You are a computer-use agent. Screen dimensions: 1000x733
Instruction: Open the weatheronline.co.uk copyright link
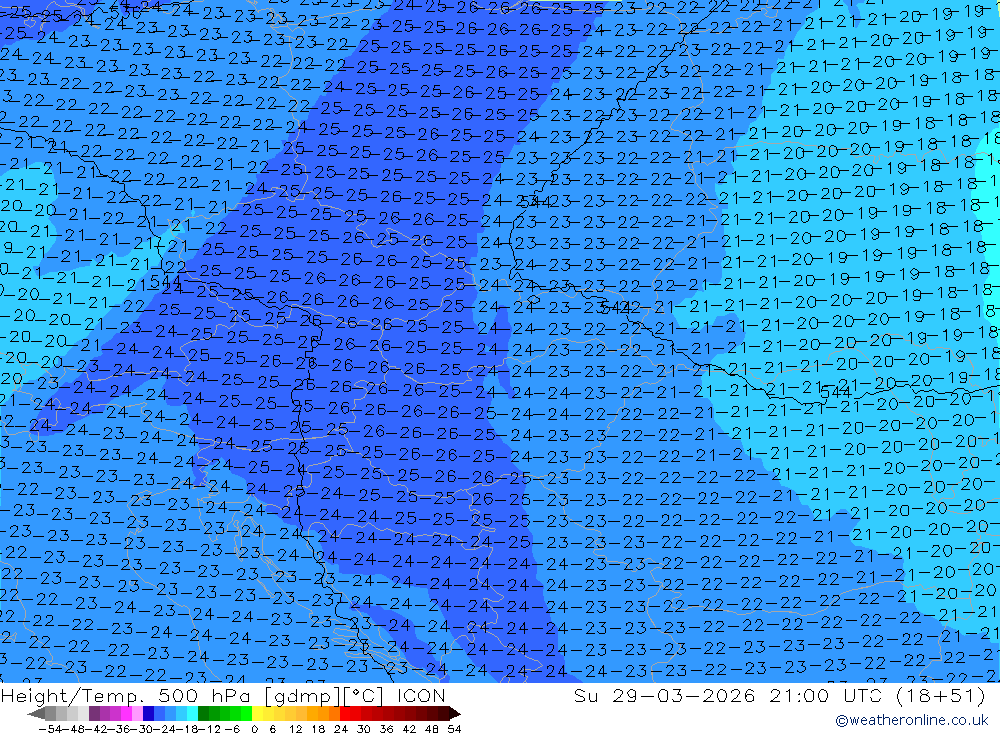[912, 720]
